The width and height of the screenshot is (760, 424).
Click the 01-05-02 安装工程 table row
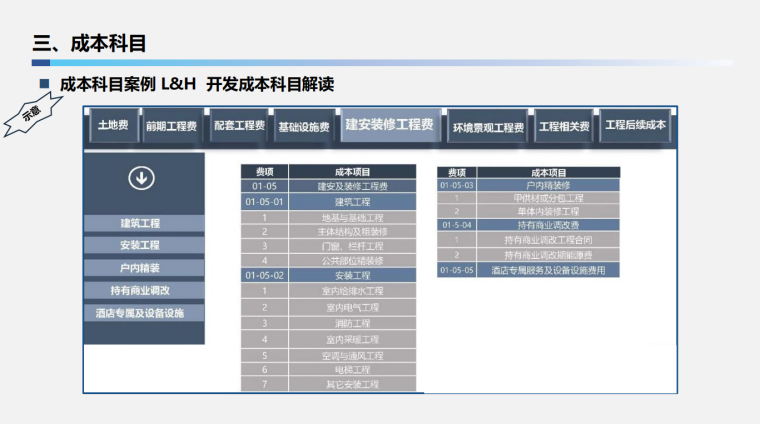pos(328,275)
